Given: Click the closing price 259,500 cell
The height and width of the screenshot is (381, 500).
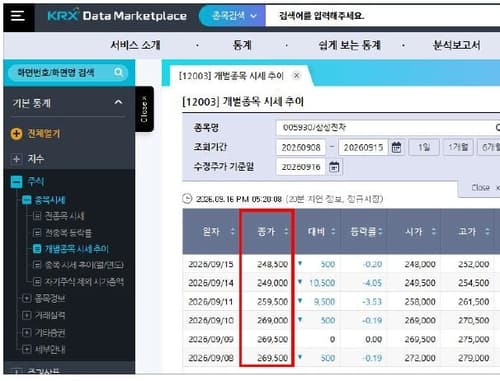Looking at the screenshot, I should (x=267, y=302).
